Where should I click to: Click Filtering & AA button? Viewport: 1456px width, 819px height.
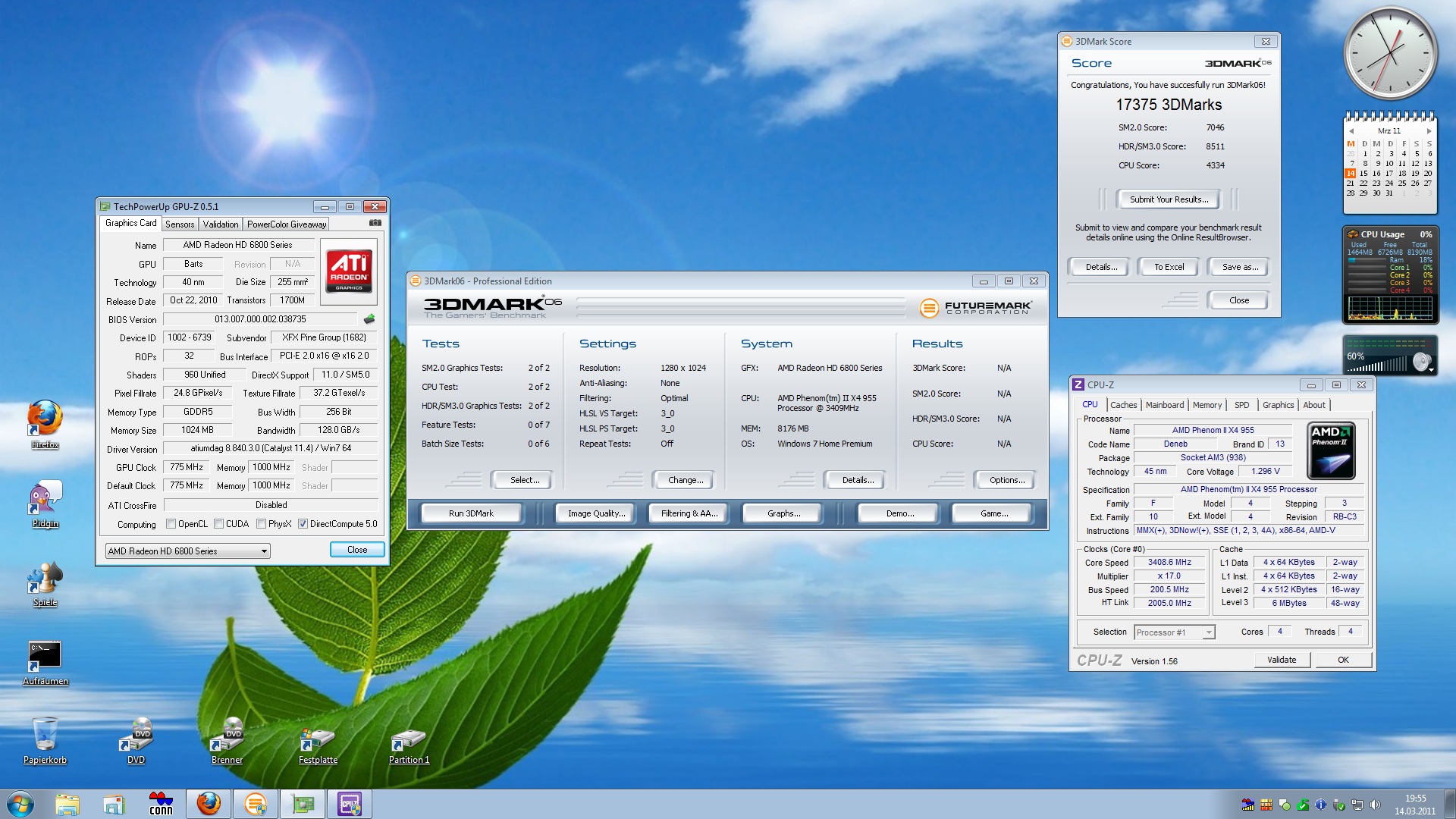tap(689, 513)
